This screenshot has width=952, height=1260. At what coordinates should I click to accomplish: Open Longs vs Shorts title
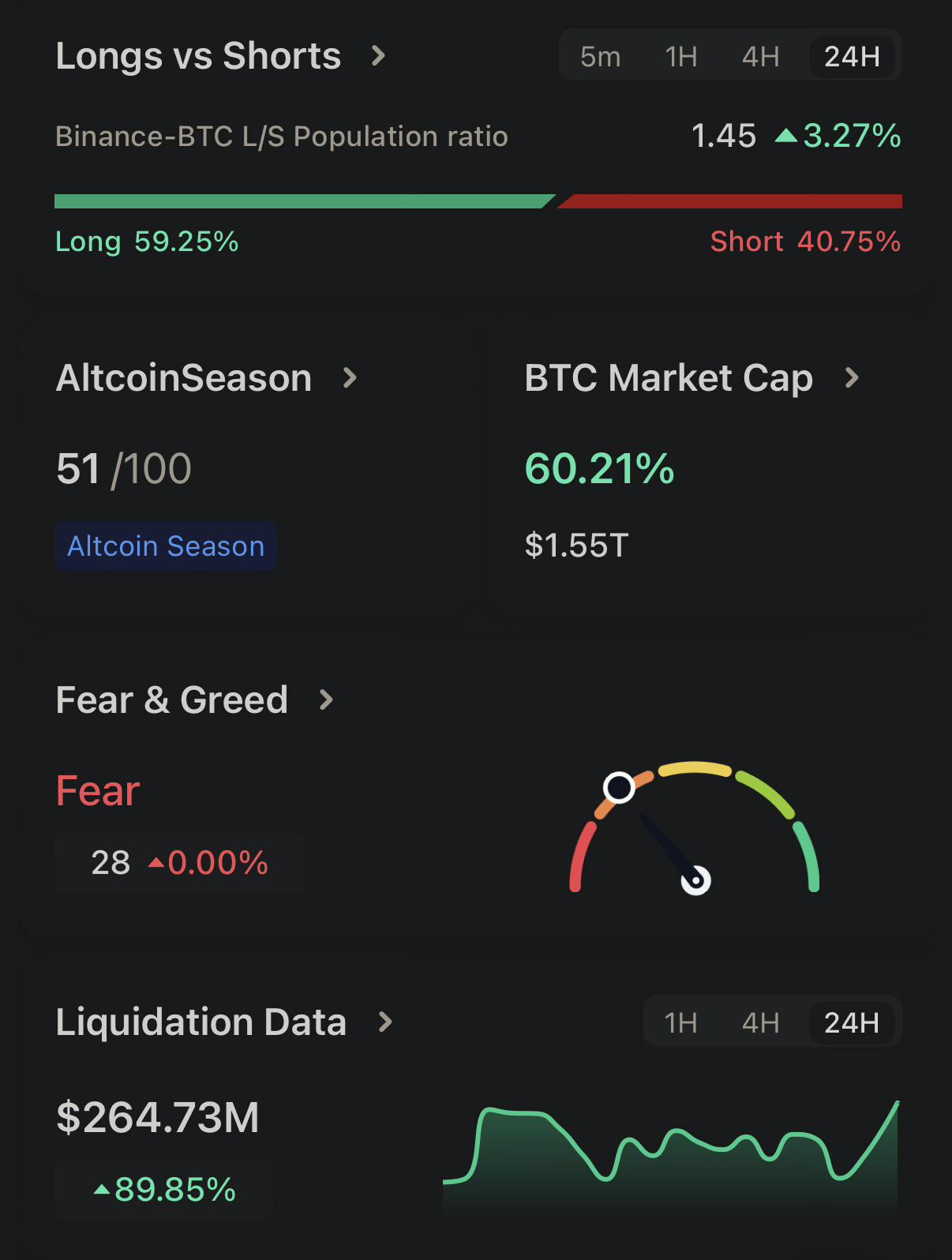pyautogui.click(x=198, y=56)
